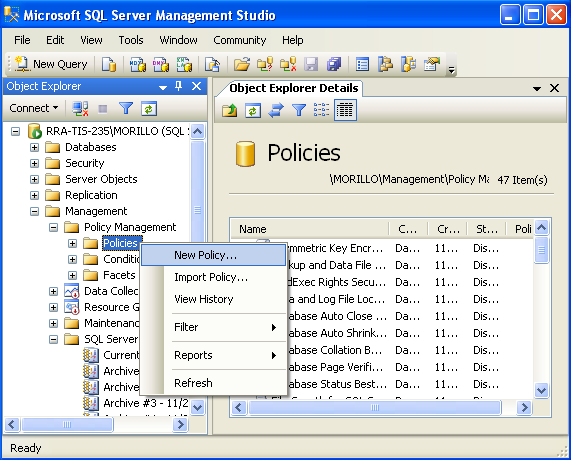571x460 pixels.
Task: Expand the Replication folder node
Action: (x=34, y=195)
